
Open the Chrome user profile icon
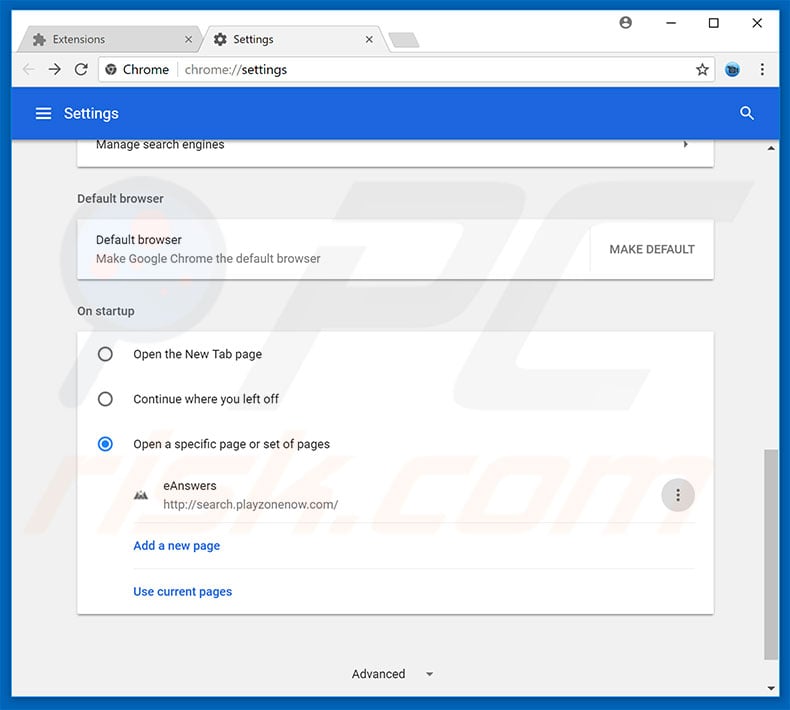(626, 23)
